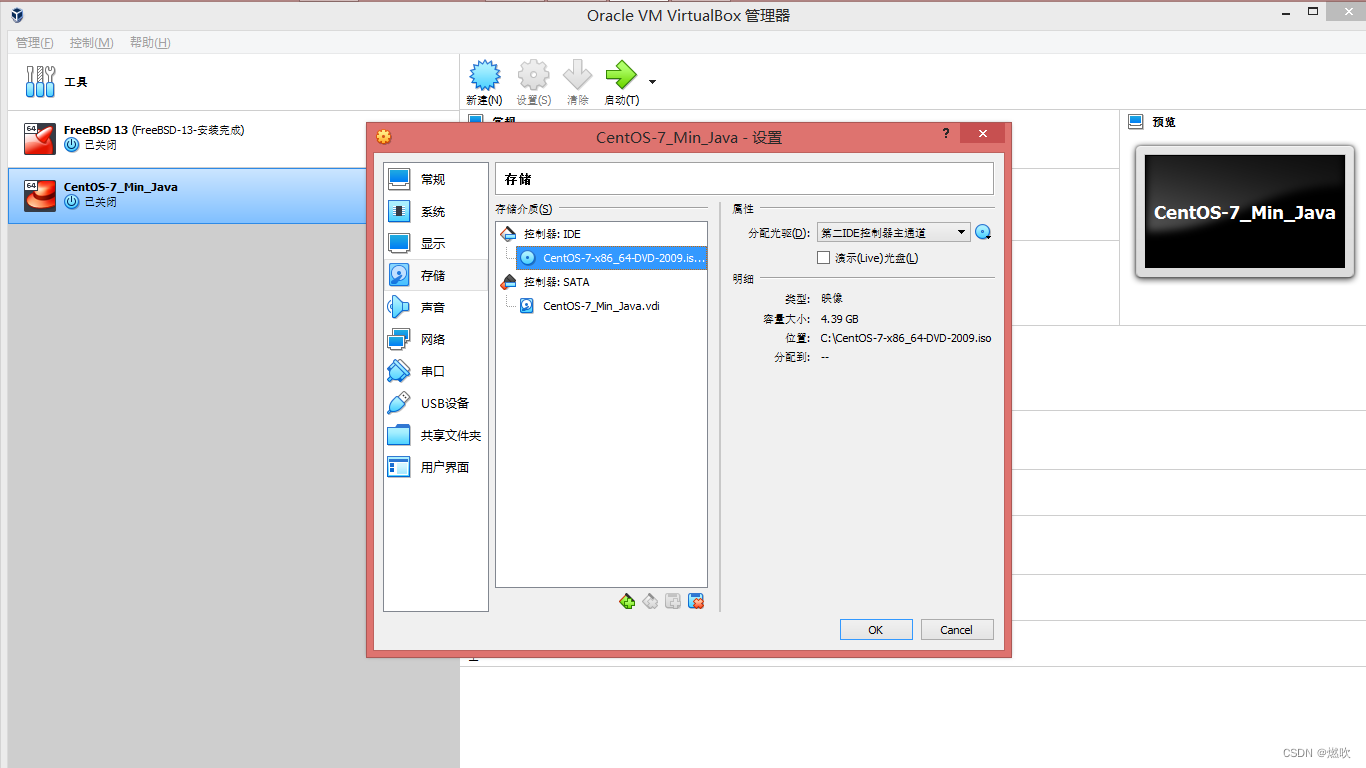Open the 帮助(H) menu
This screenshot has width=1366, height=768.
tap(150, 42)
